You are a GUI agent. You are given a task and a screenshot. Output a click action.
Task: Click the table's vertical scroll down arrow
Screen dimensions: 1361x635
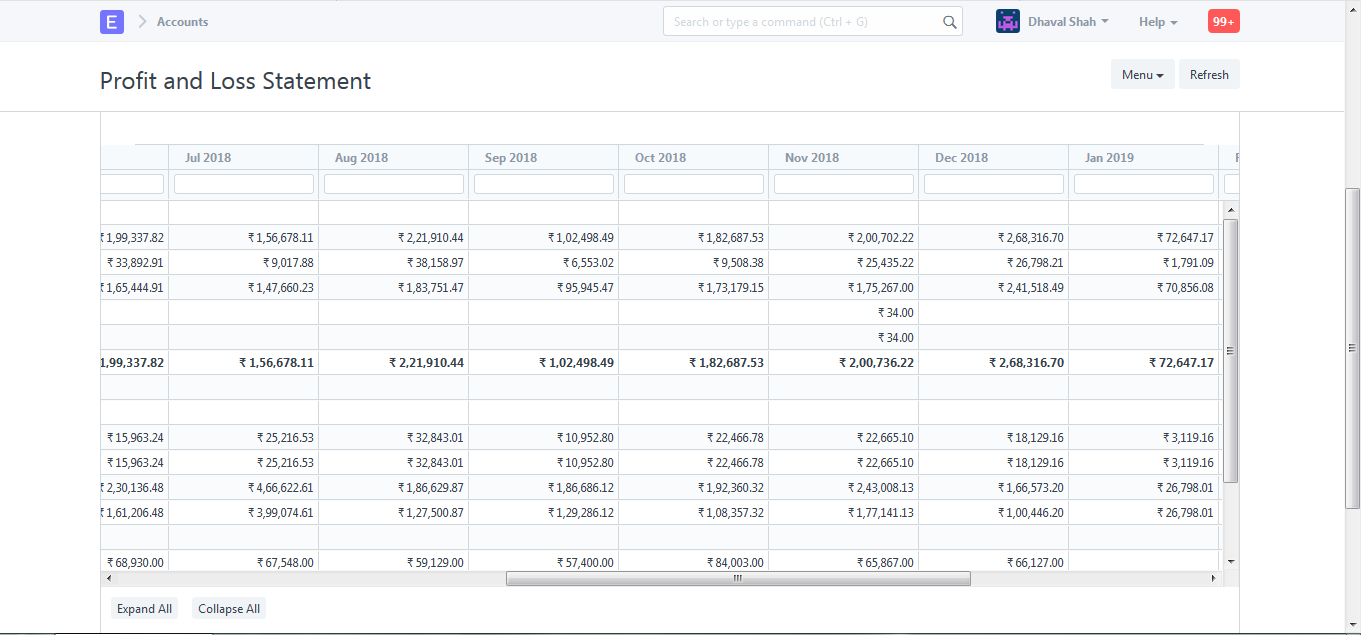tap(1231, 562)
